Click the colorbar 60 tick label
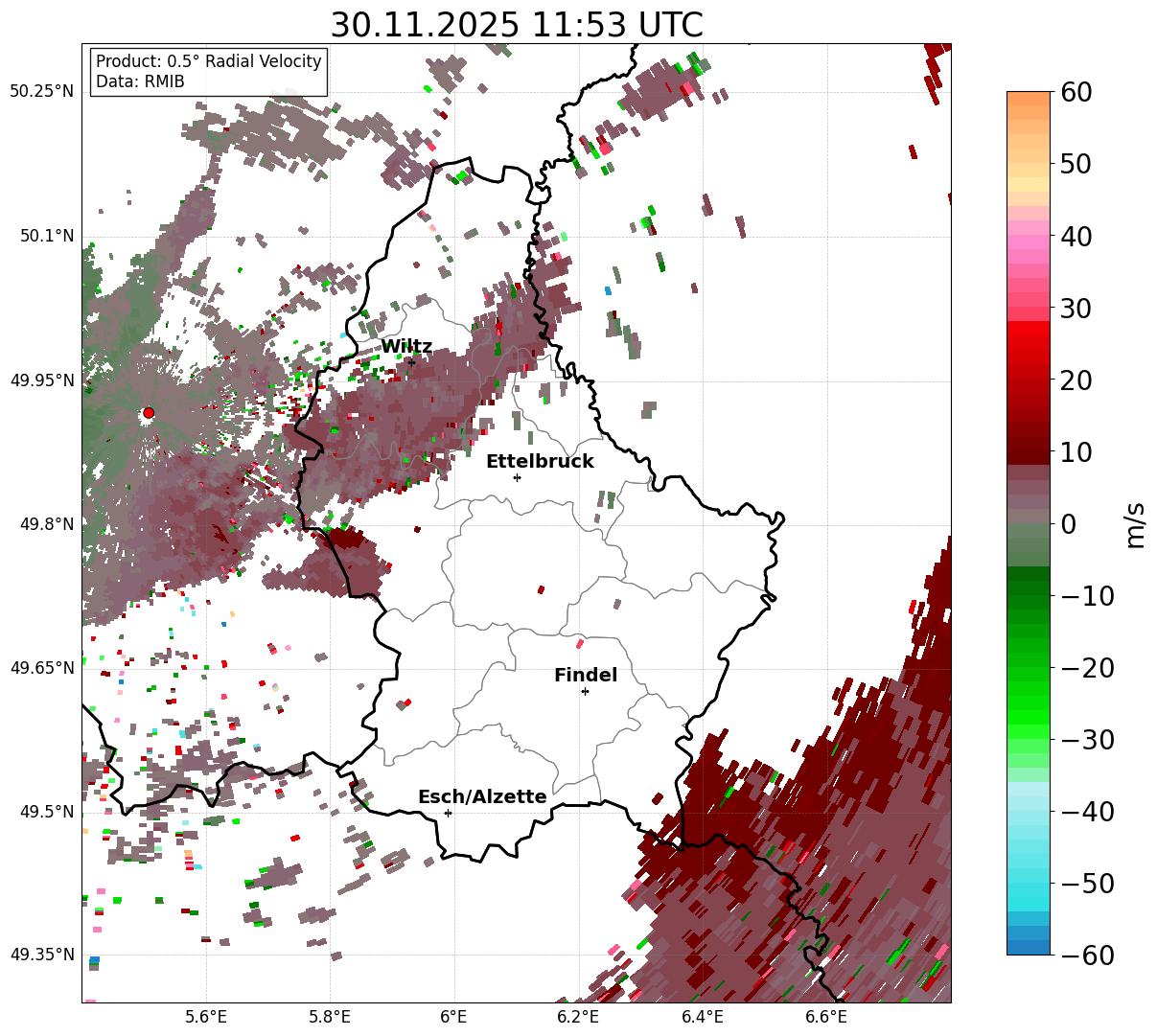 coord(1076,92)
